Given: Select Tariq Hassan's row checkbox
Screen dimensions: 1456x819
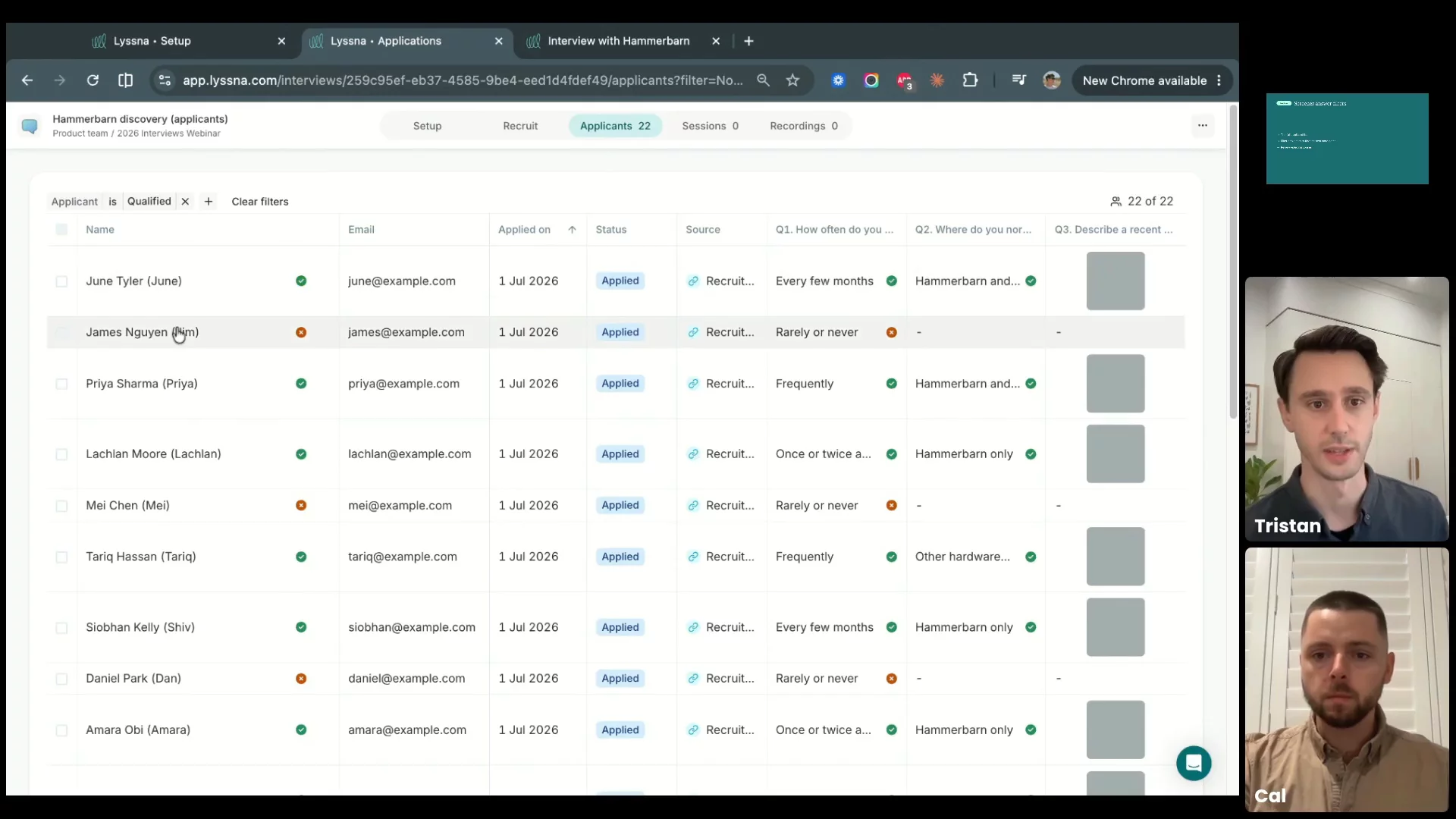Looking at the screenshot, I should click(61, 557).
